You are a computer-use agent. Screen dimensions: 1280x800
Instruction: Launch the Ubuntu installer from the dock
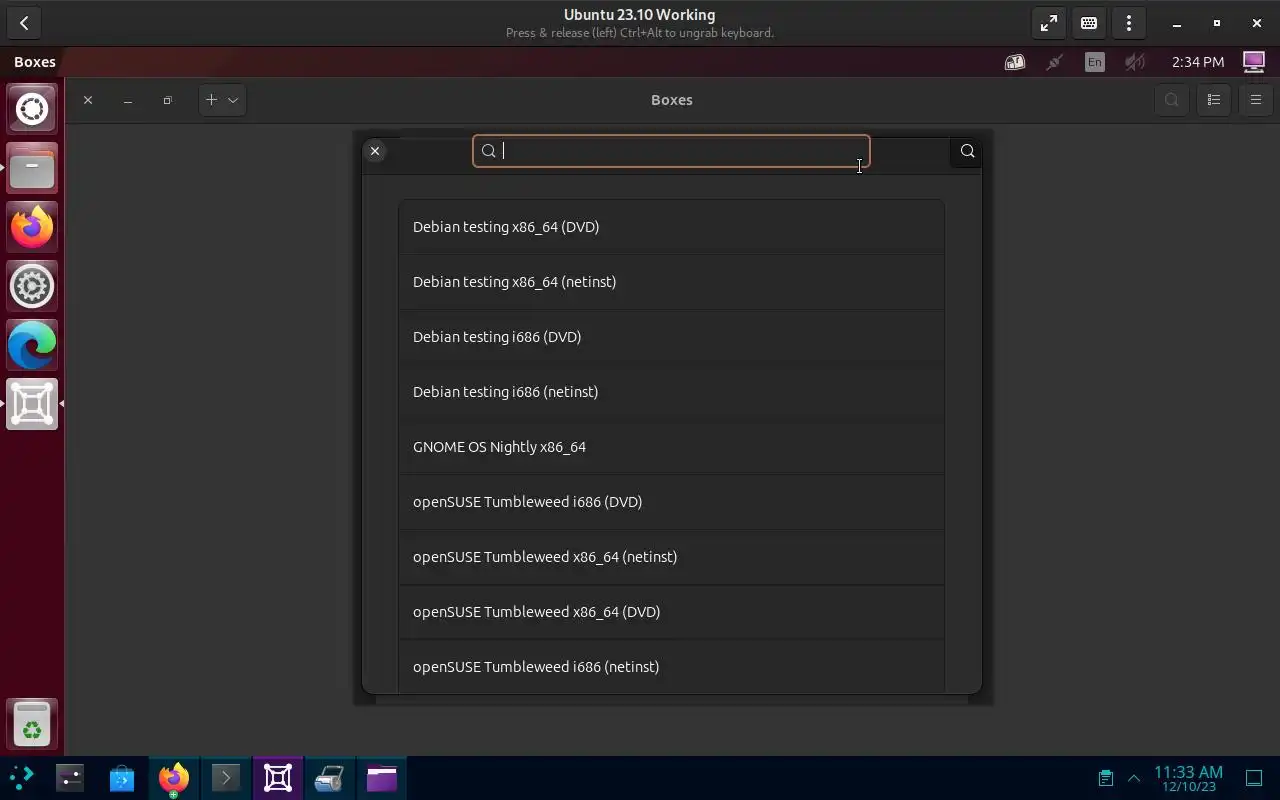pyautogui.click(x=32, y=109)
